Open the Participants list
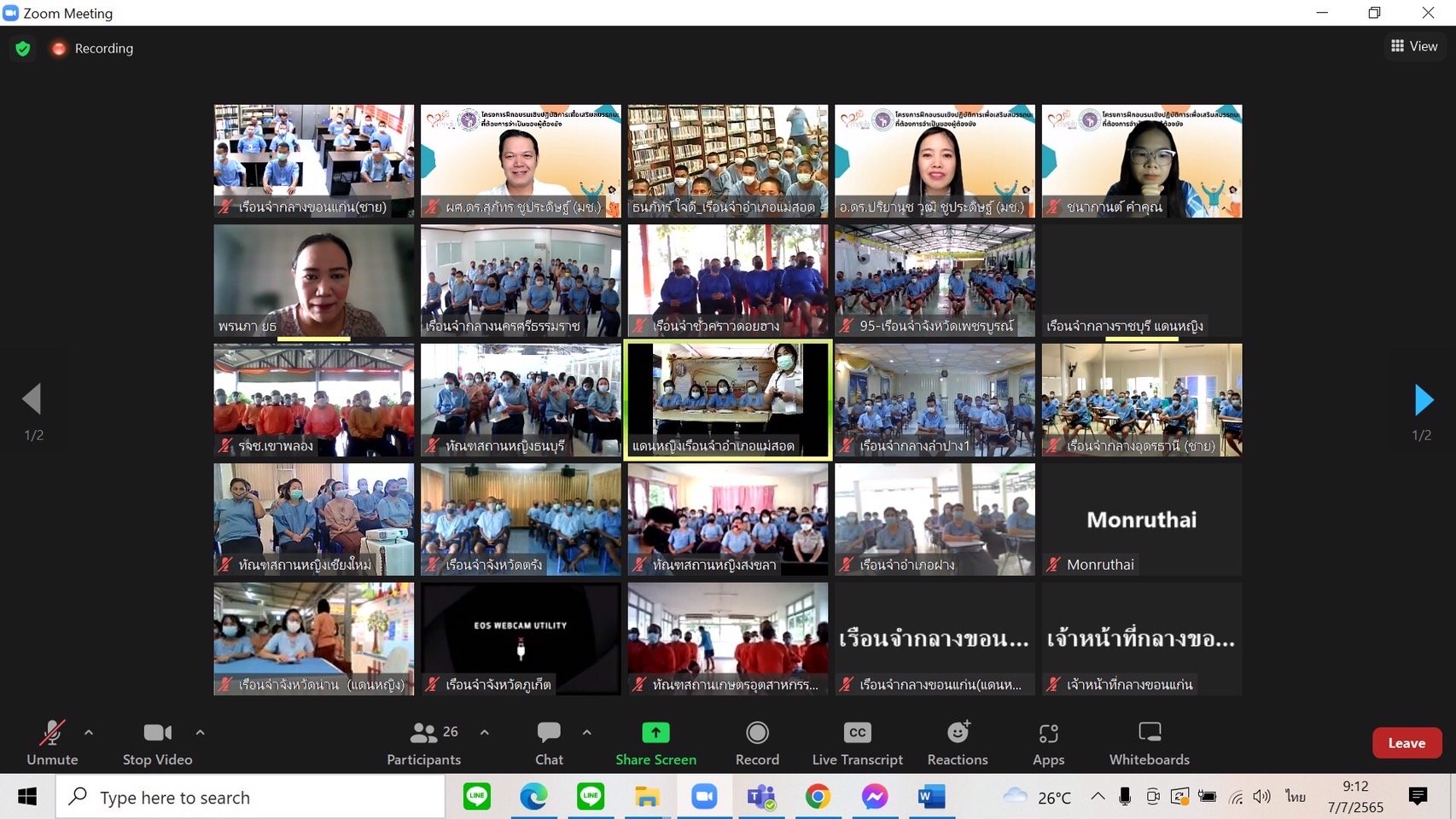Viewport: 1456px width, 819px height. tap(424, 742)
